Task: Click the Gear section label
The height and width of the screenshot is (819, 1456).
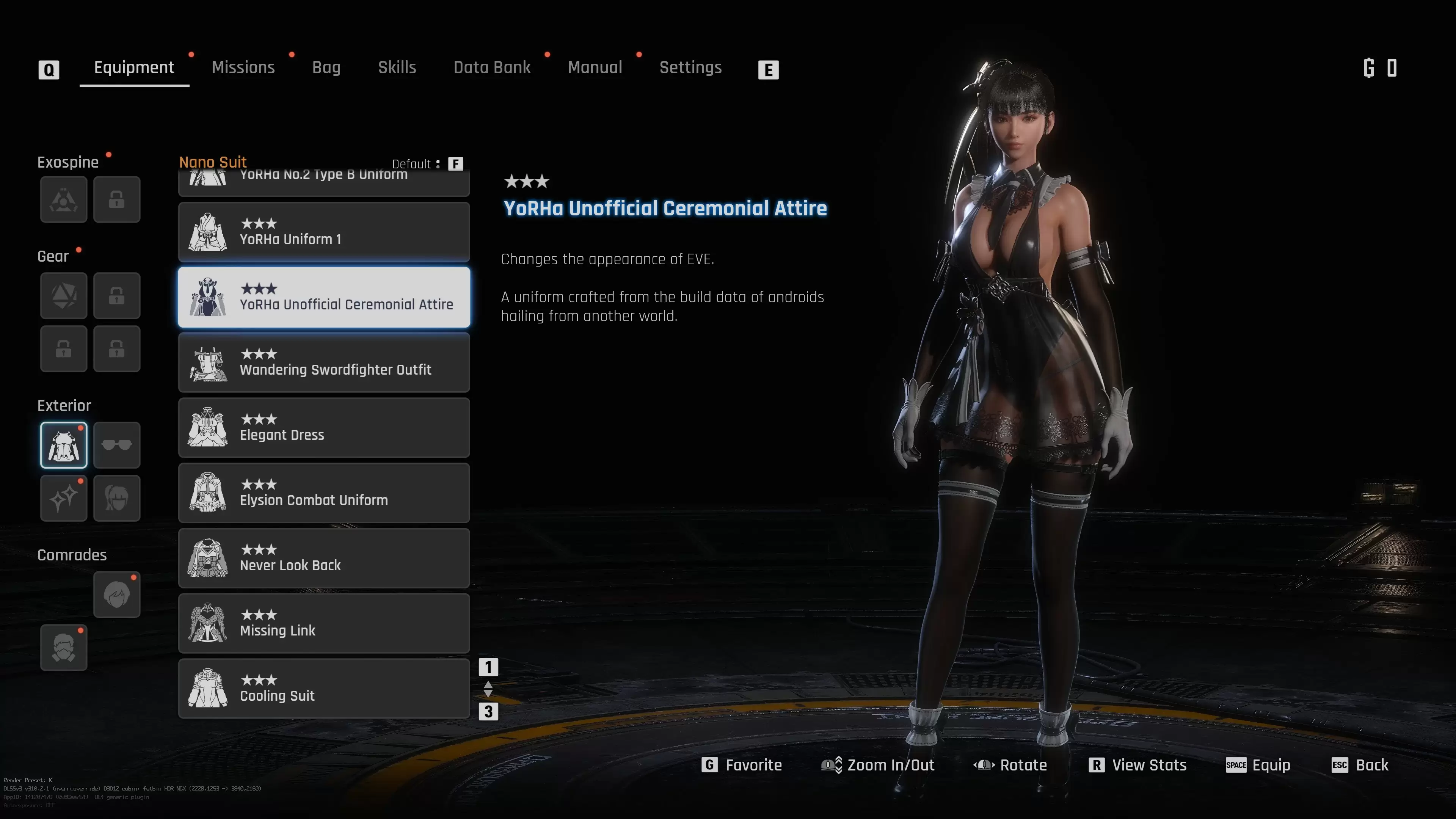Action: coord(53,256)
